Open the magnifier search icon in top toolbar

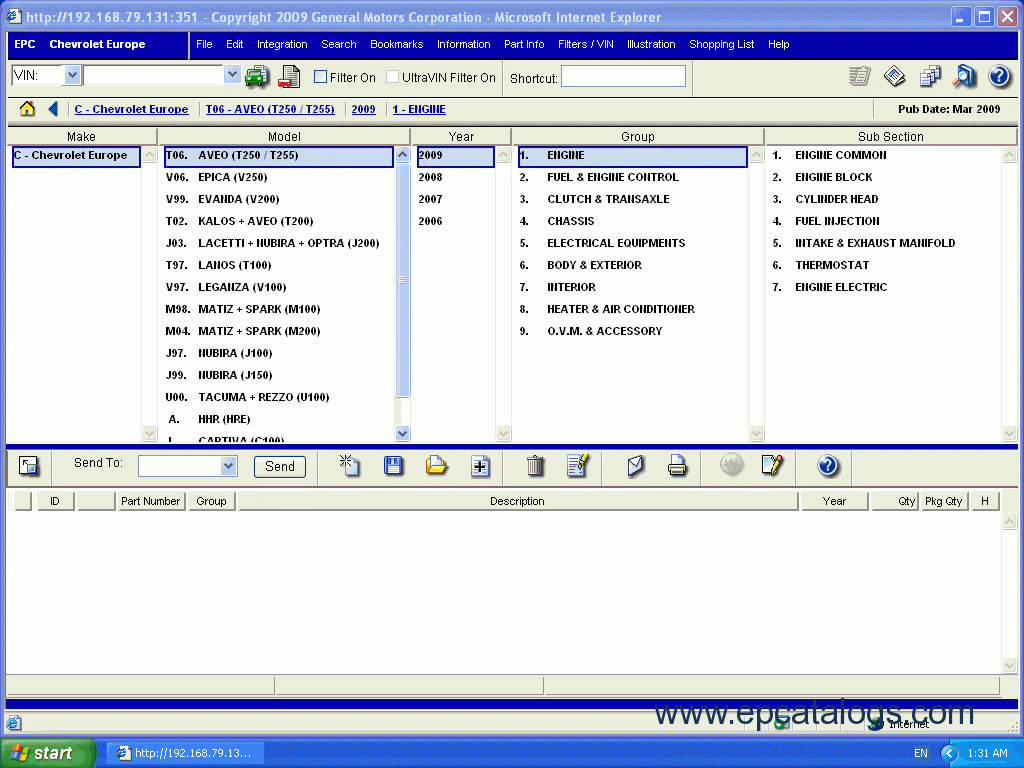[x=964, y=76]
